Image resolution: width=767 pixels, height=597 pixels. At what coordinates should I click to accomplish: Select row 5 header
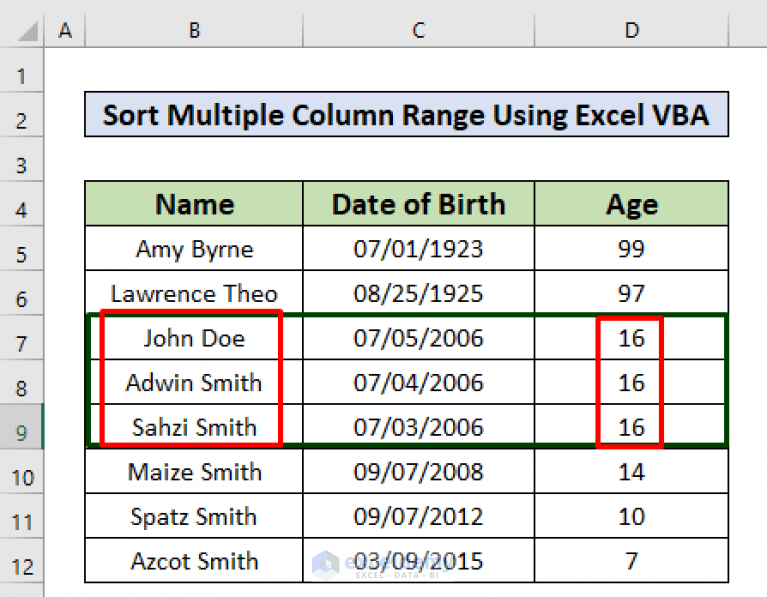pos(22,248)
